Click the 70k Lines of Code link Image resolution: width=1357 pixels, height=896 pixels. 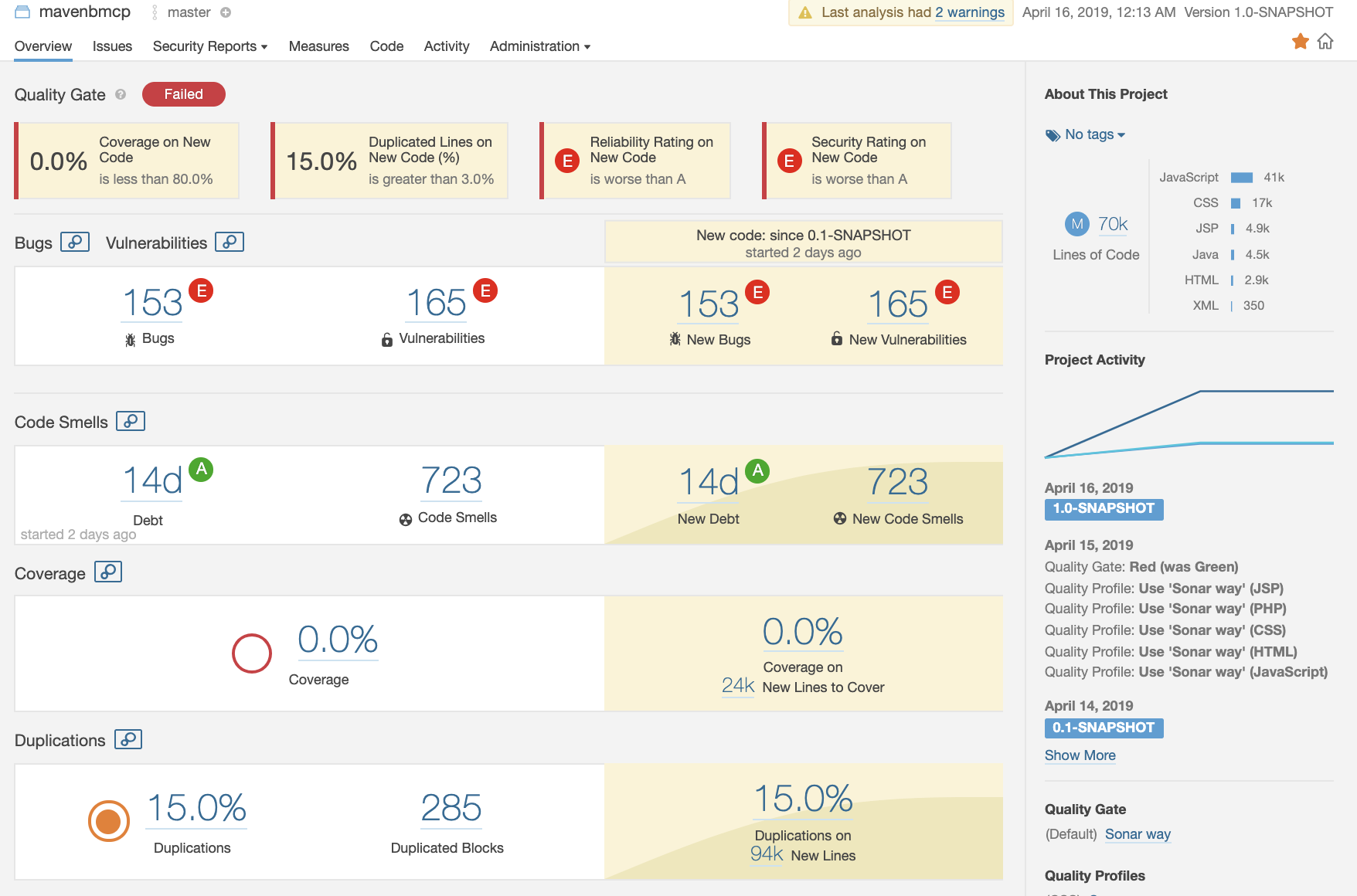1113,224
